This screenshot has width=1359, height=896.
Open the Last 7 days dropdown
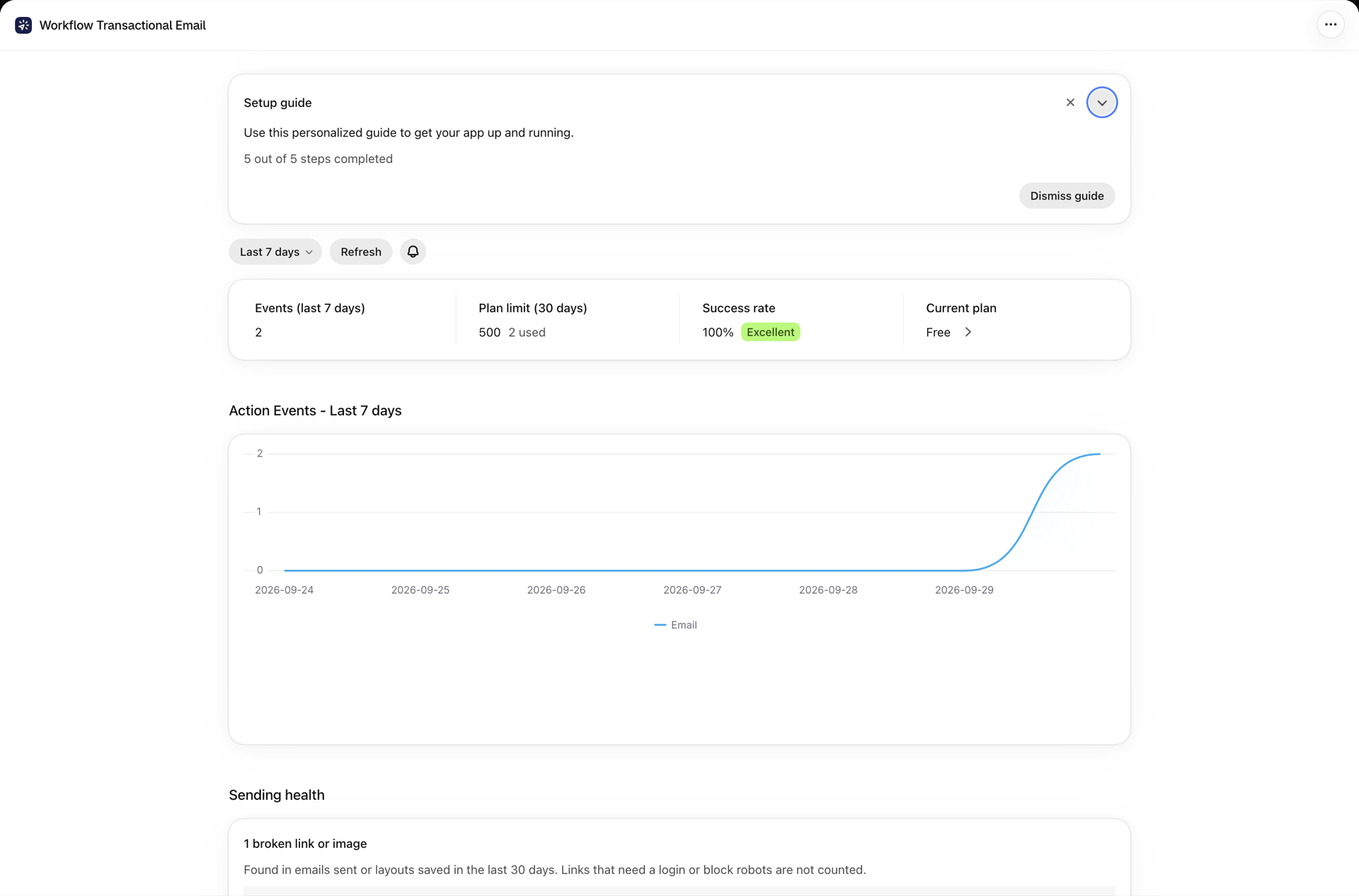tap(275, 252)
